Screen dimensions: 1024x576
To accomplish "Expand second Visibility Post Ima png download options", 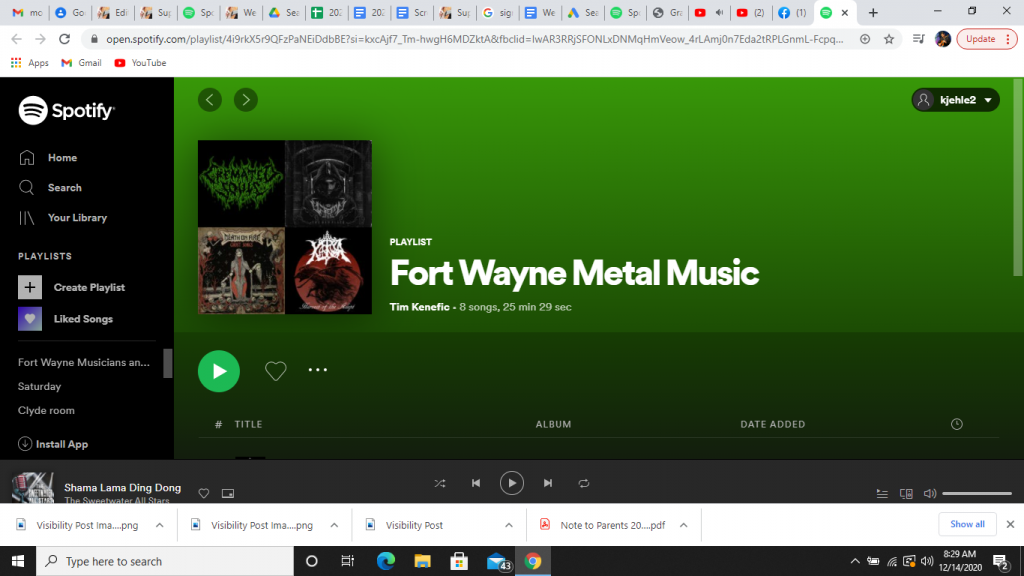I will pos(334,525).
